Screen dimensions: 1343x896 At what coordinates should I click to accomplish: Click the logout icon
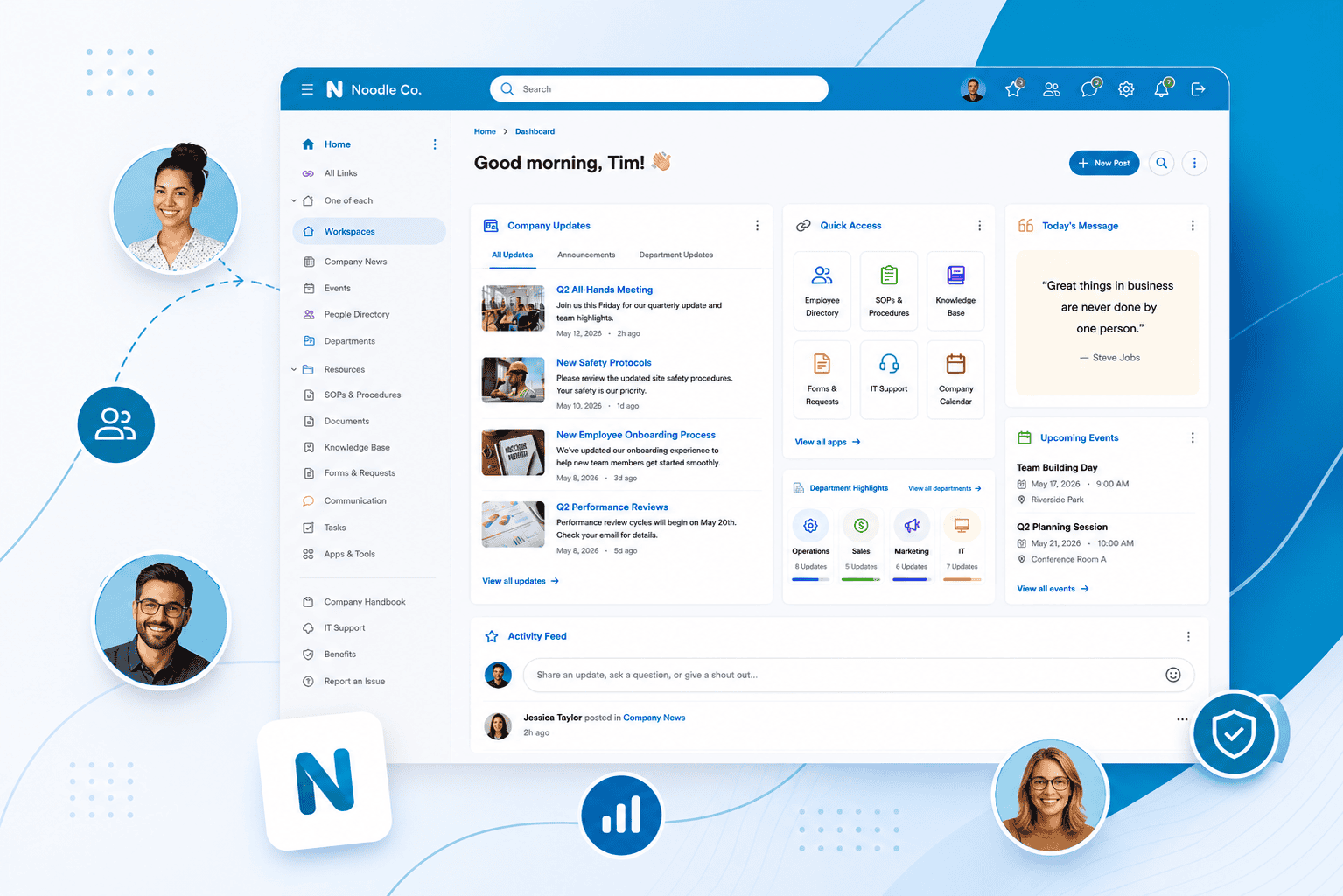point(1199,89)
